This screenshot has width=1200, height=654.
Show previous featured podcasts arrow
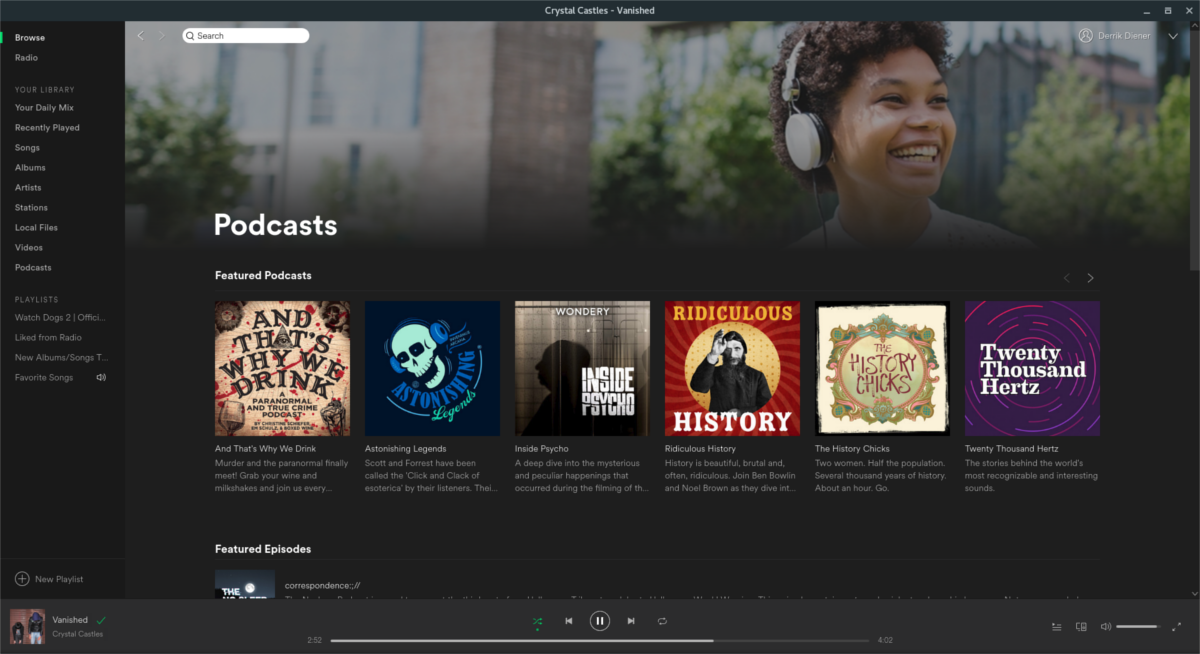point(1067,278)
